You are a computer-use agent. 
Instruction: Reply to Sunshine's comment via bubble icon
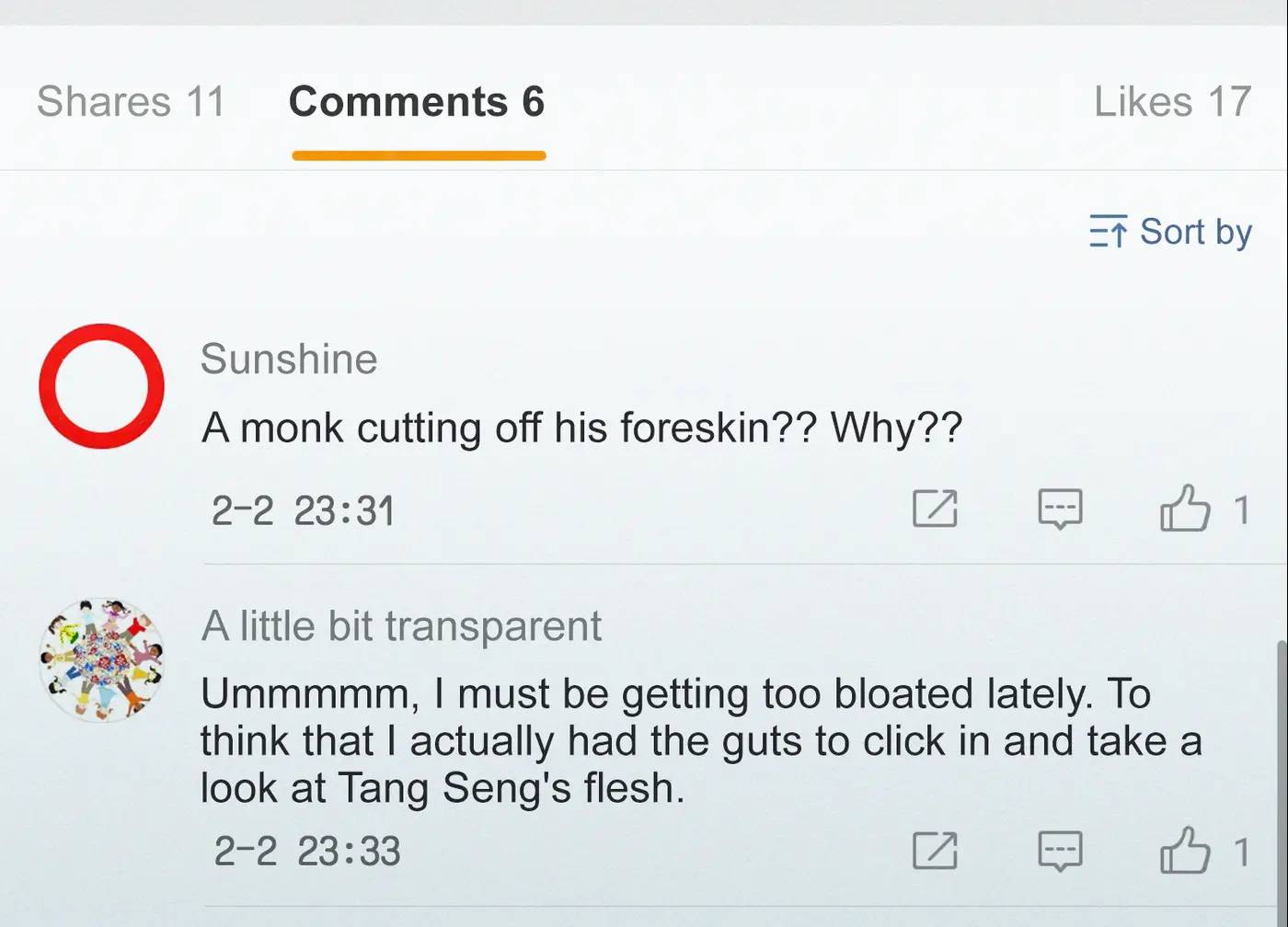tap(1060, 509)
